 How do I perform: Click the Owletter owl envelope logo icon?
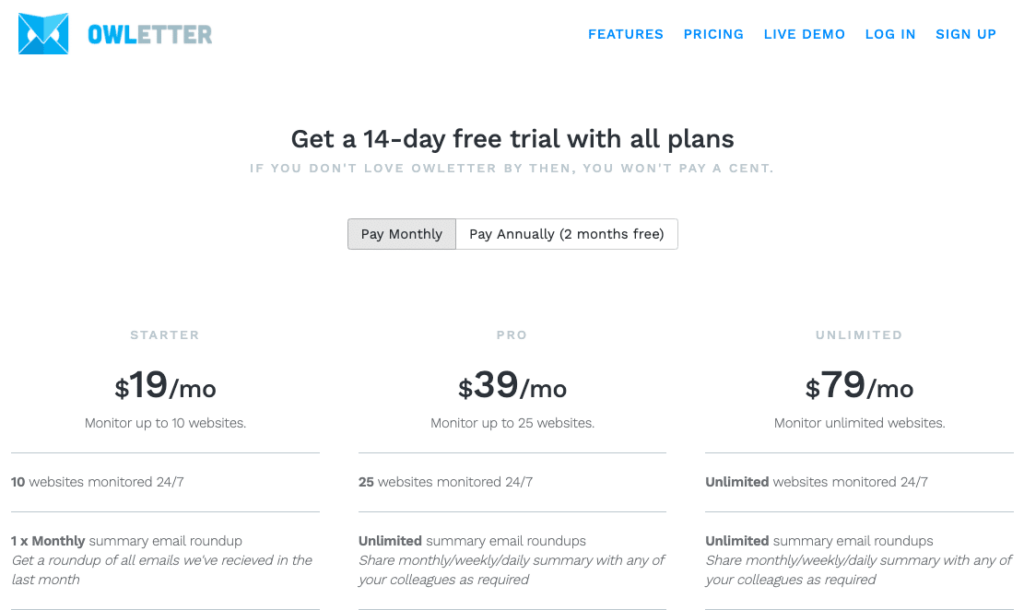(x=43, y=33)
